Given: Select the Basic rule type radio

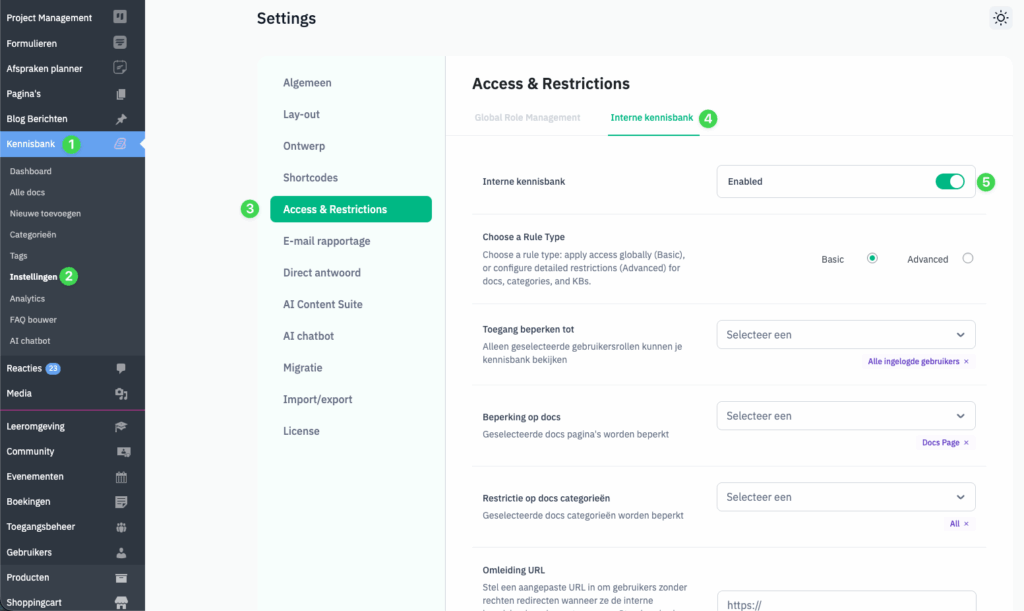Looking at the screenshot, I should (872, 258).
